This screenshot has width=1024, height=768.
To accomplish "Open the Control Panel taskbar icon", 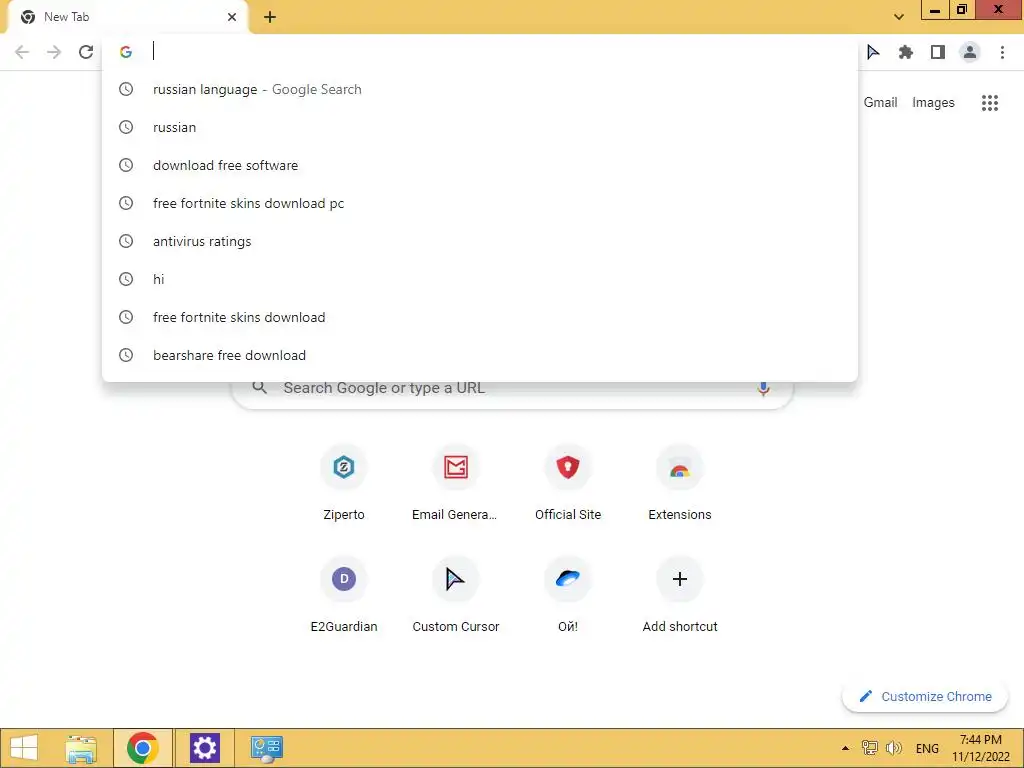I will (266, 748).
